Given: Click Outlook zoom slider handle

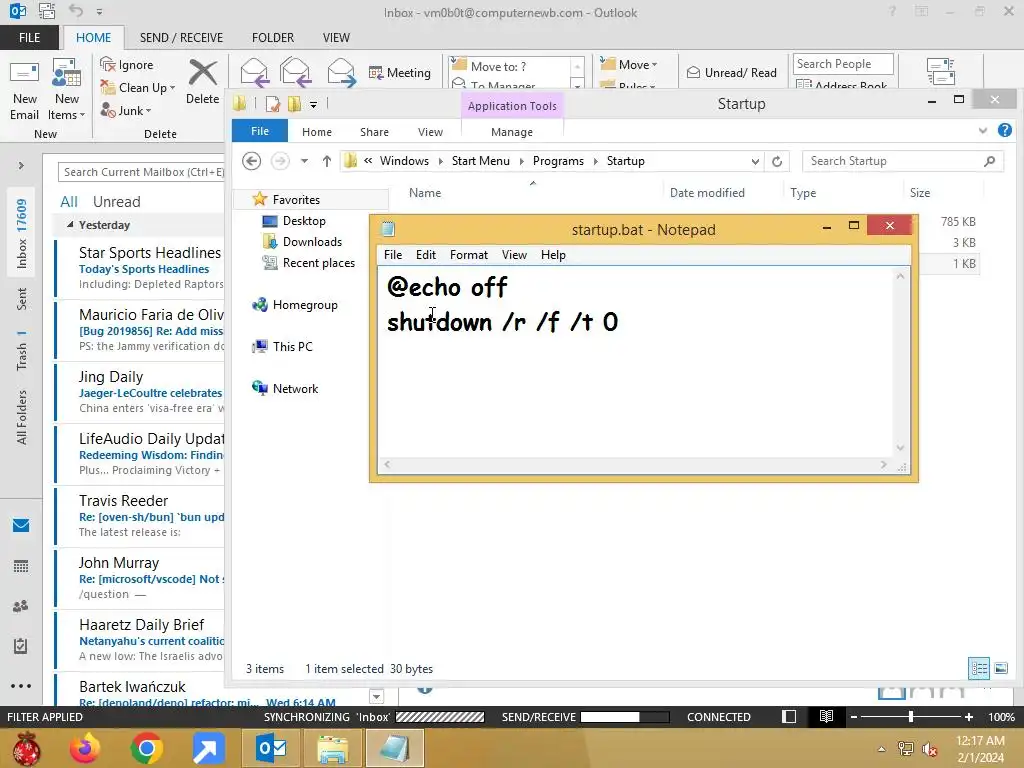Looking at the screenshot, I should tap(910, 716).
